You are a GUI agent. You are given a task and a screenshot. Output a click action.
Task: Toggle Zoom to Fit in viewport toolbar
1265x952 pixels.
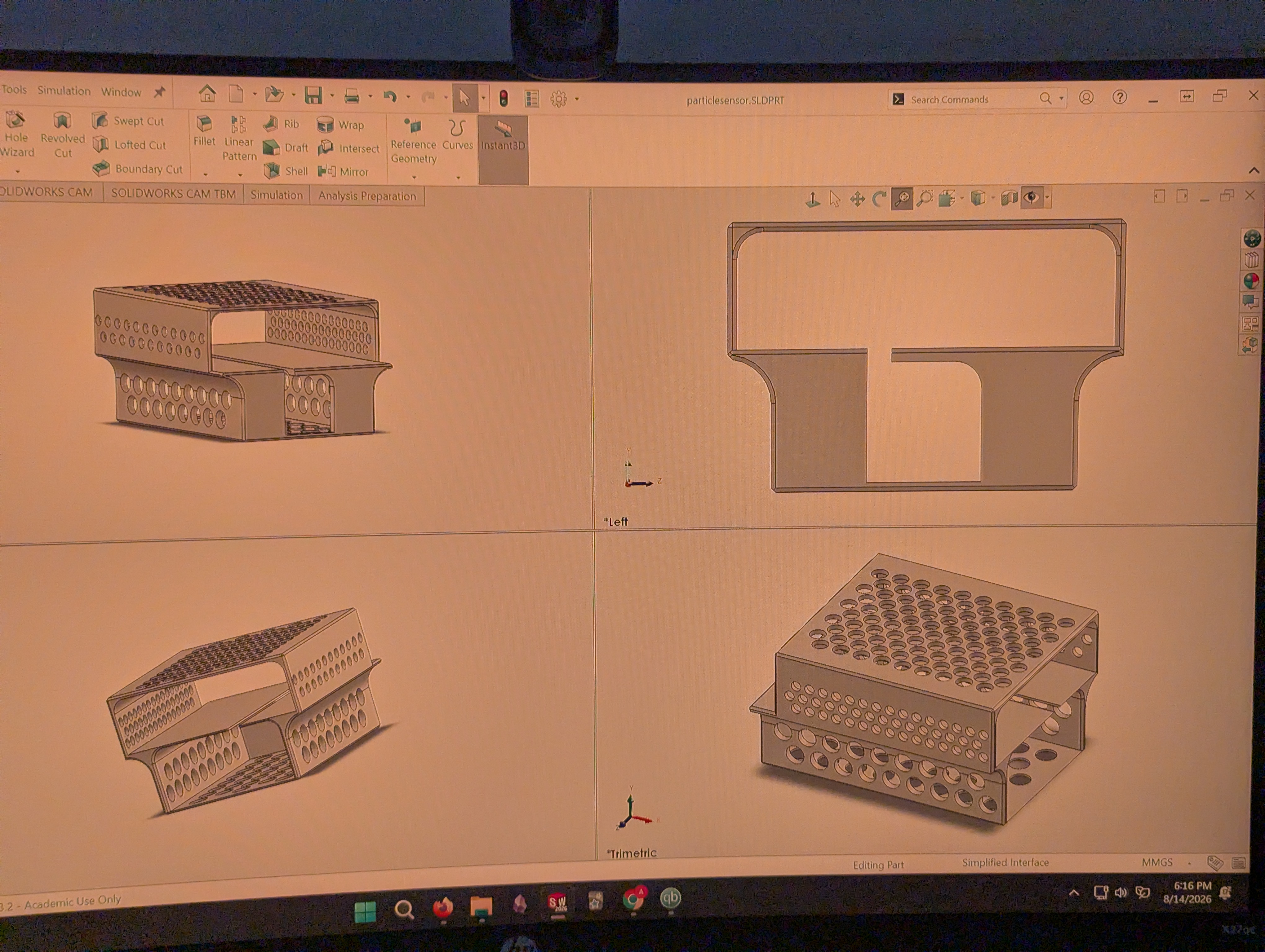(902, 199)
